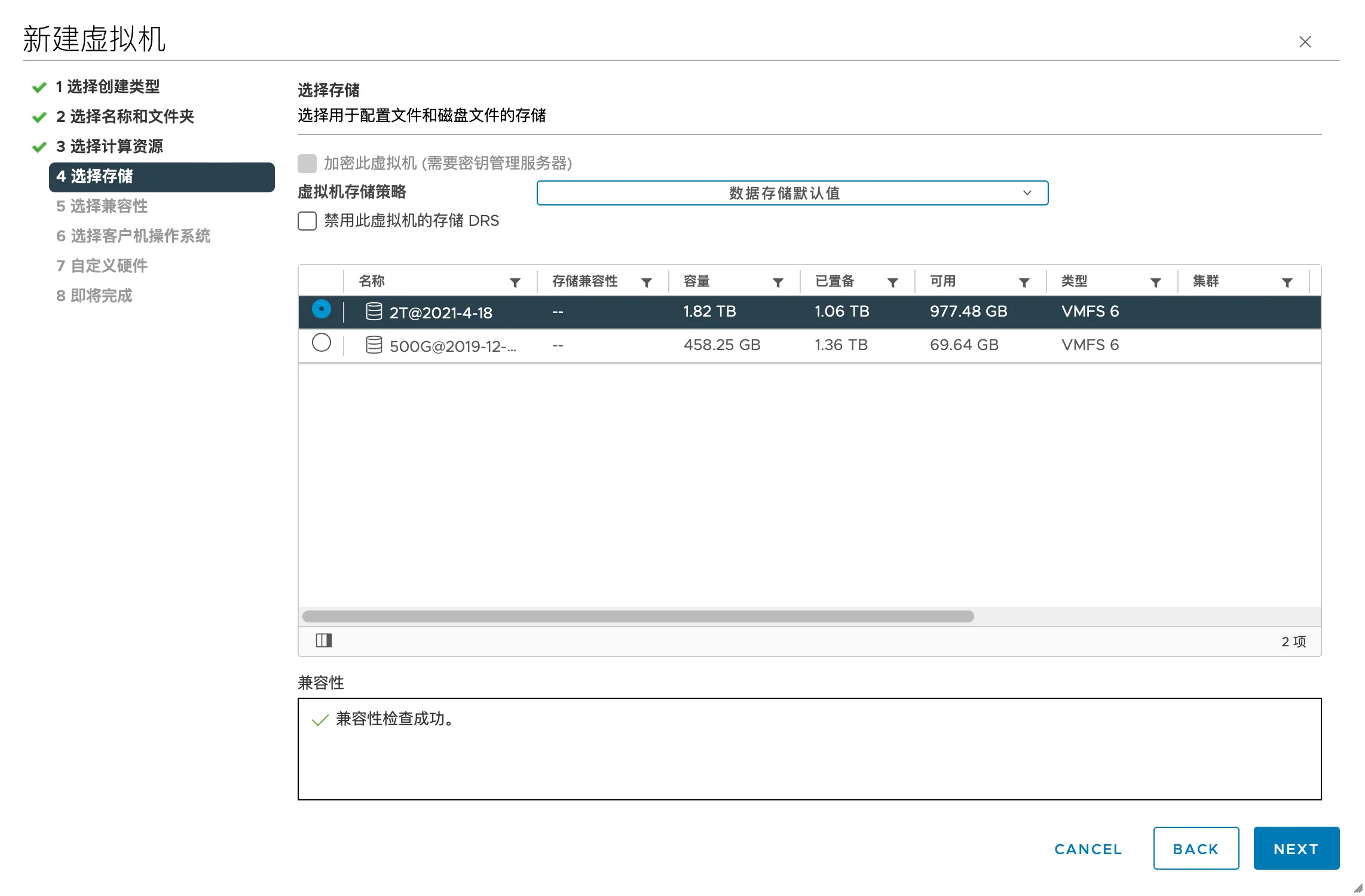This screenshot has height=896, width=1365.
Task: Open filter for 容量 column
Action: click(x=778, y=283)
